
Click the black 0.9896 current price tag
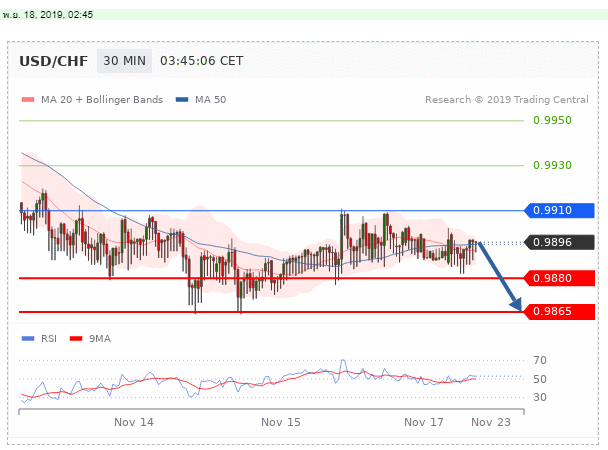point(559,242)
